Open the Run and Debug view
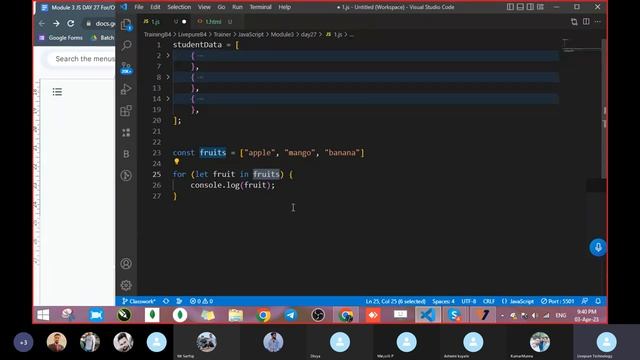Viewport: 640px width, 360px height. [x=127, y=89]
